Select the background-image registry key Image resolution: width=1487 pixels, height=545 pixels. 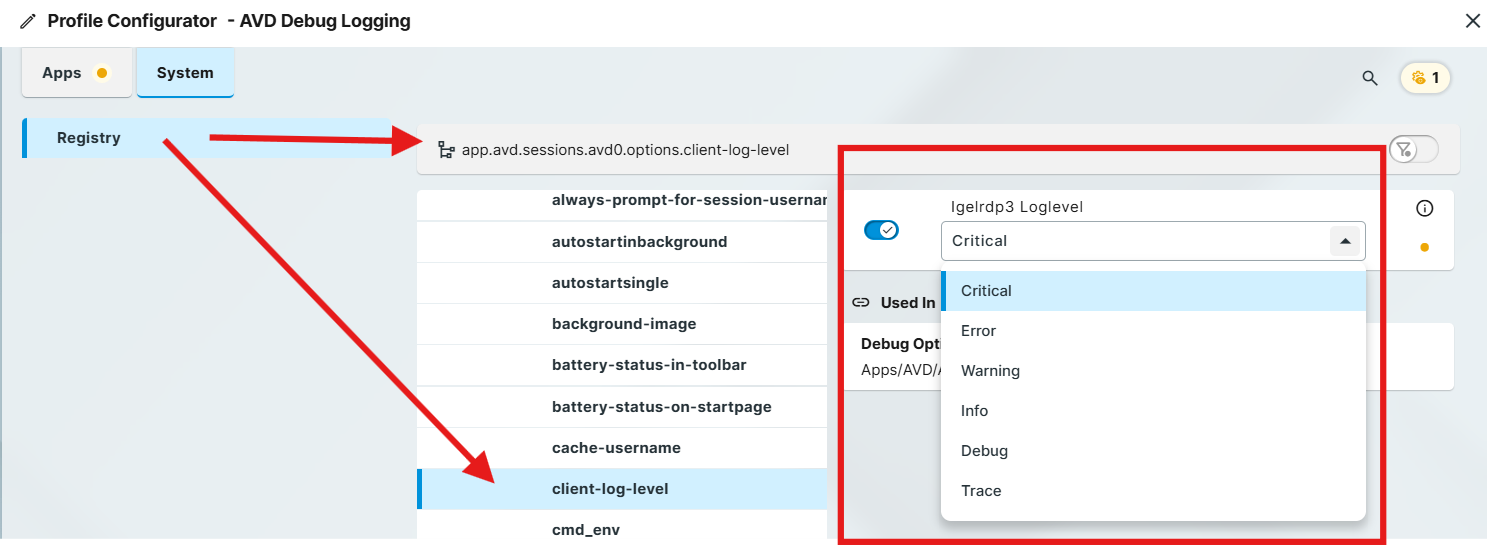(624, 324)
